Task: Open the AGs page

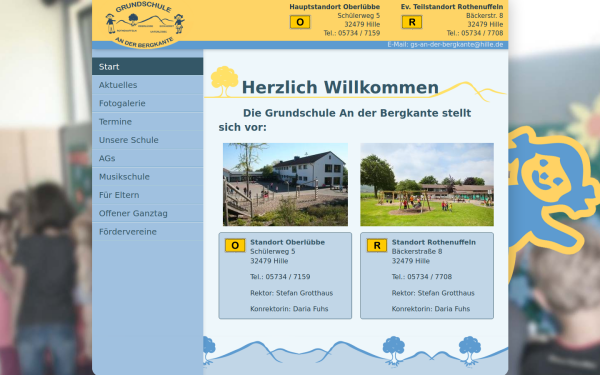Action: point(147,158)
